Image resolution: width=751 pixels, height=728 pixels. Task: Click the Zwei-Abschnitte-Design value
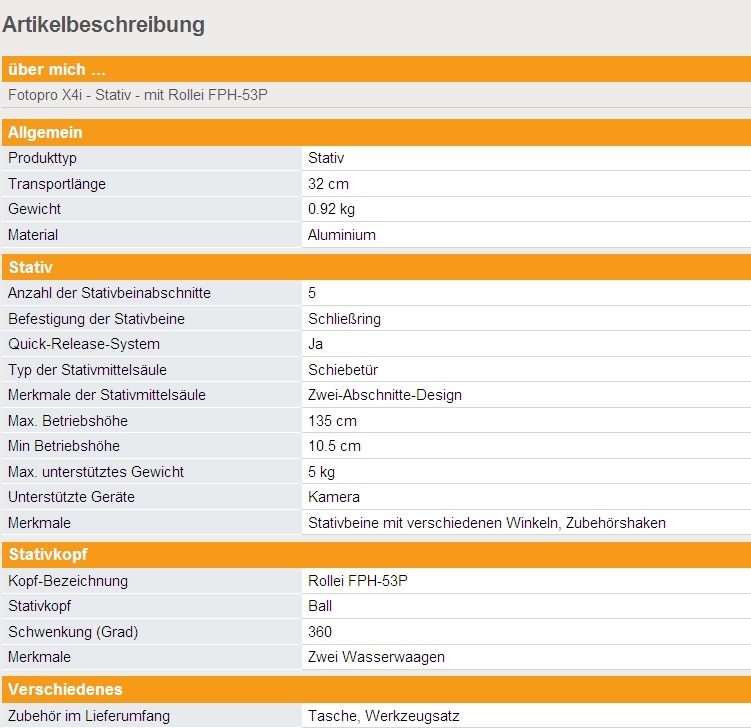click(385, 395)
